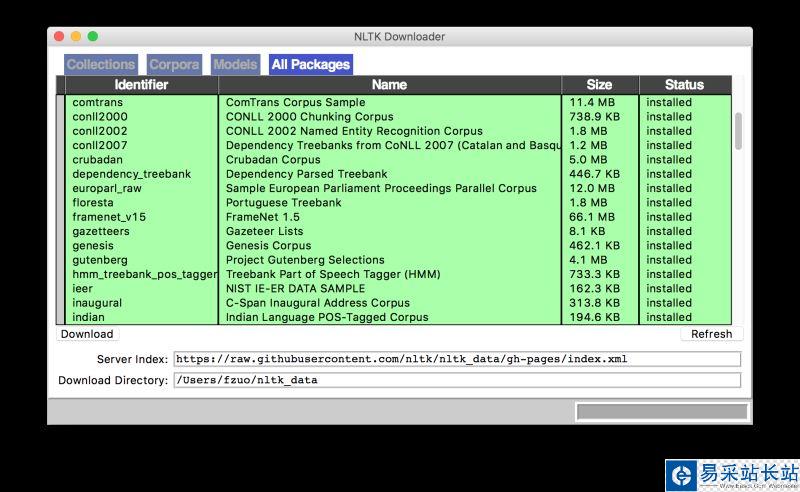Select the hmm_treebank_pos_tagger identifier
The image size is (800, 492).
click(145, 274)
